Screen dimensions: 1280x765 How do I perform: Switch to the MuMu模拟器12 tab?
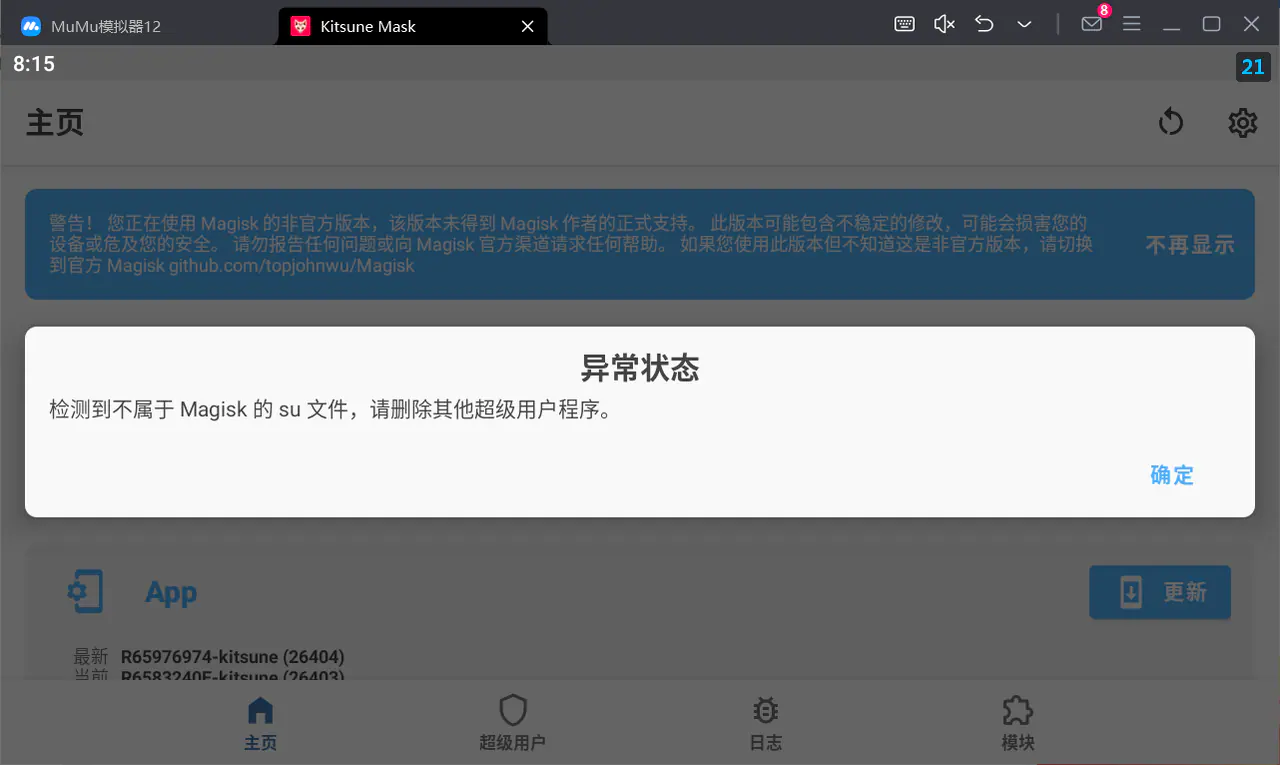[x=139, y=26]
